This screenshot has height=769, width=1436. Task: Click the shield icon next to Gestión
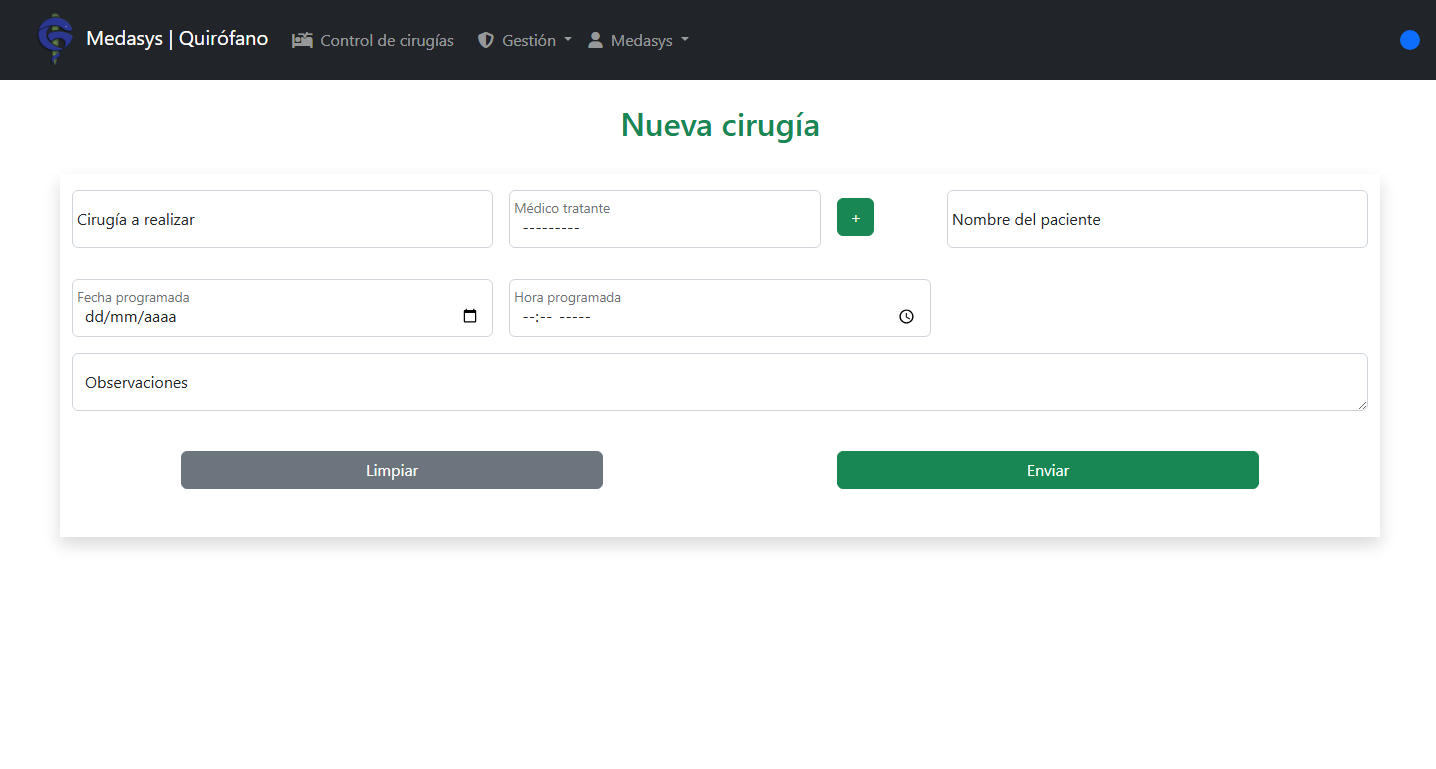[486, 40]
